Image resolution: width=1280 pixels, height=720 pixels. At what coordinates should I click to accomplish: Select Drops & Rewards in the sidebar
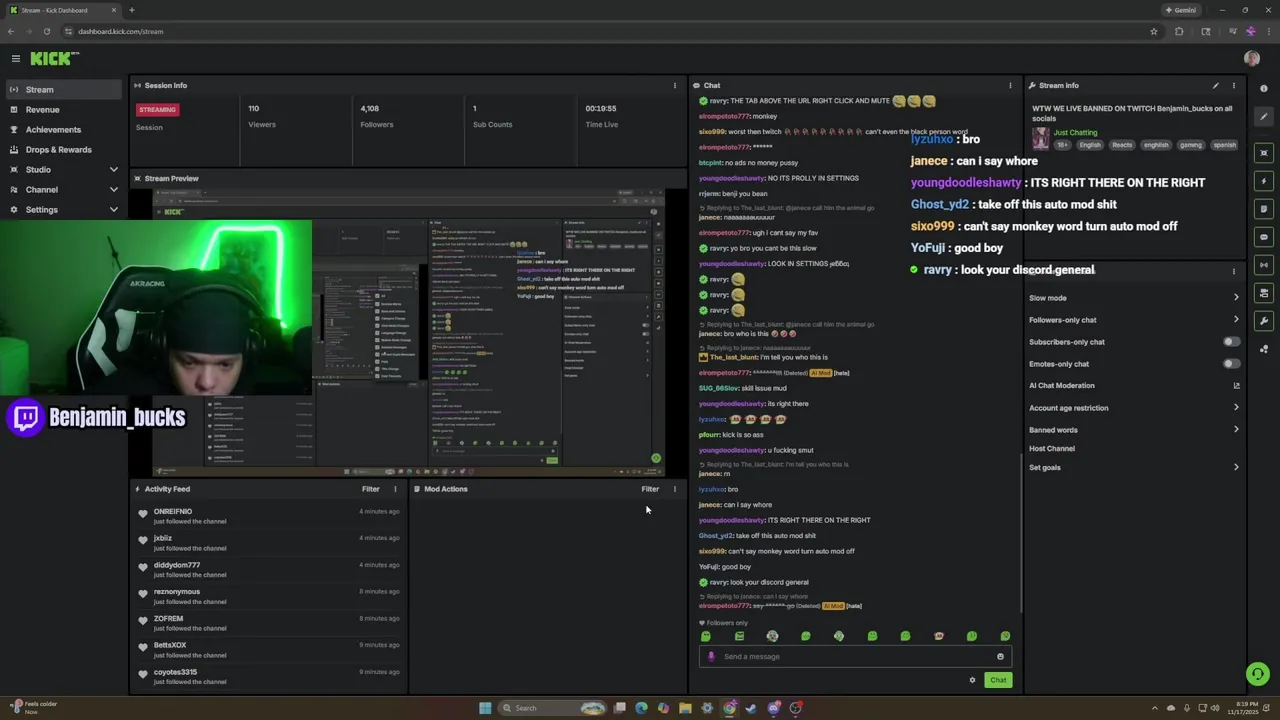point(62,150)
